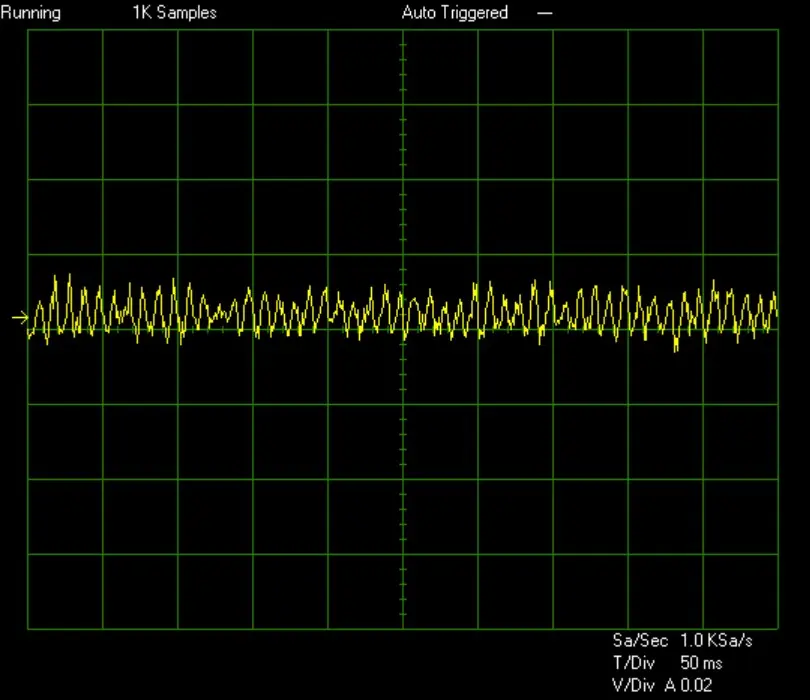Screen dimensions: 810x700
Task: Click the channel A 0.02 volts value
Action: click(689, 686)
